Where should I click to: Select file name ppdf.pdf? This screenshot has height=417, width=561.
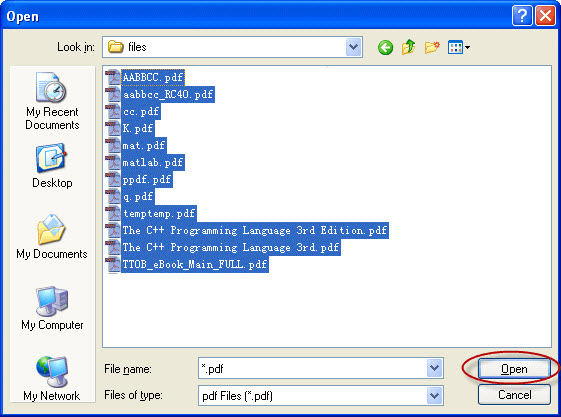point(147,180)
